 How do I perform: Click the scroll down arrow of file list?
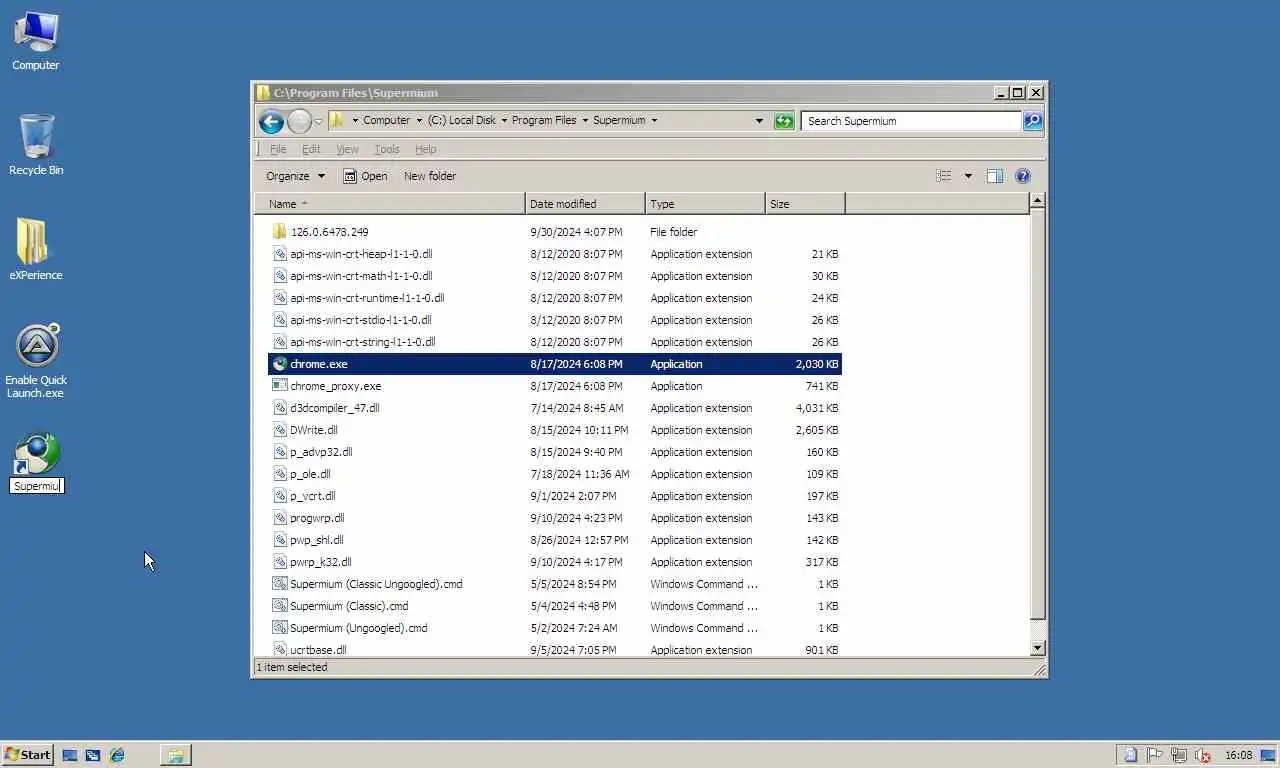coord(1037,648)
